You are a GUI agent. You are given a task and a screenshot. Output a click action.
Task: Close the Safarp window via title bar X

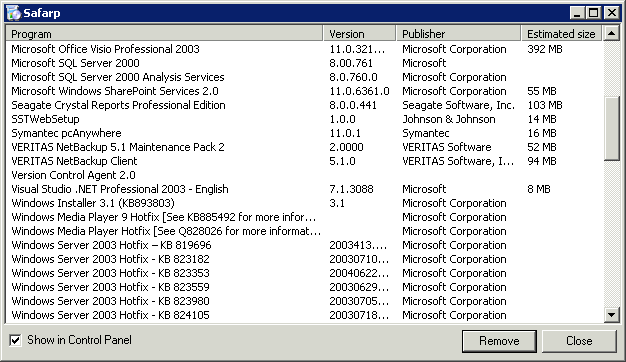(x=611, y=13)
